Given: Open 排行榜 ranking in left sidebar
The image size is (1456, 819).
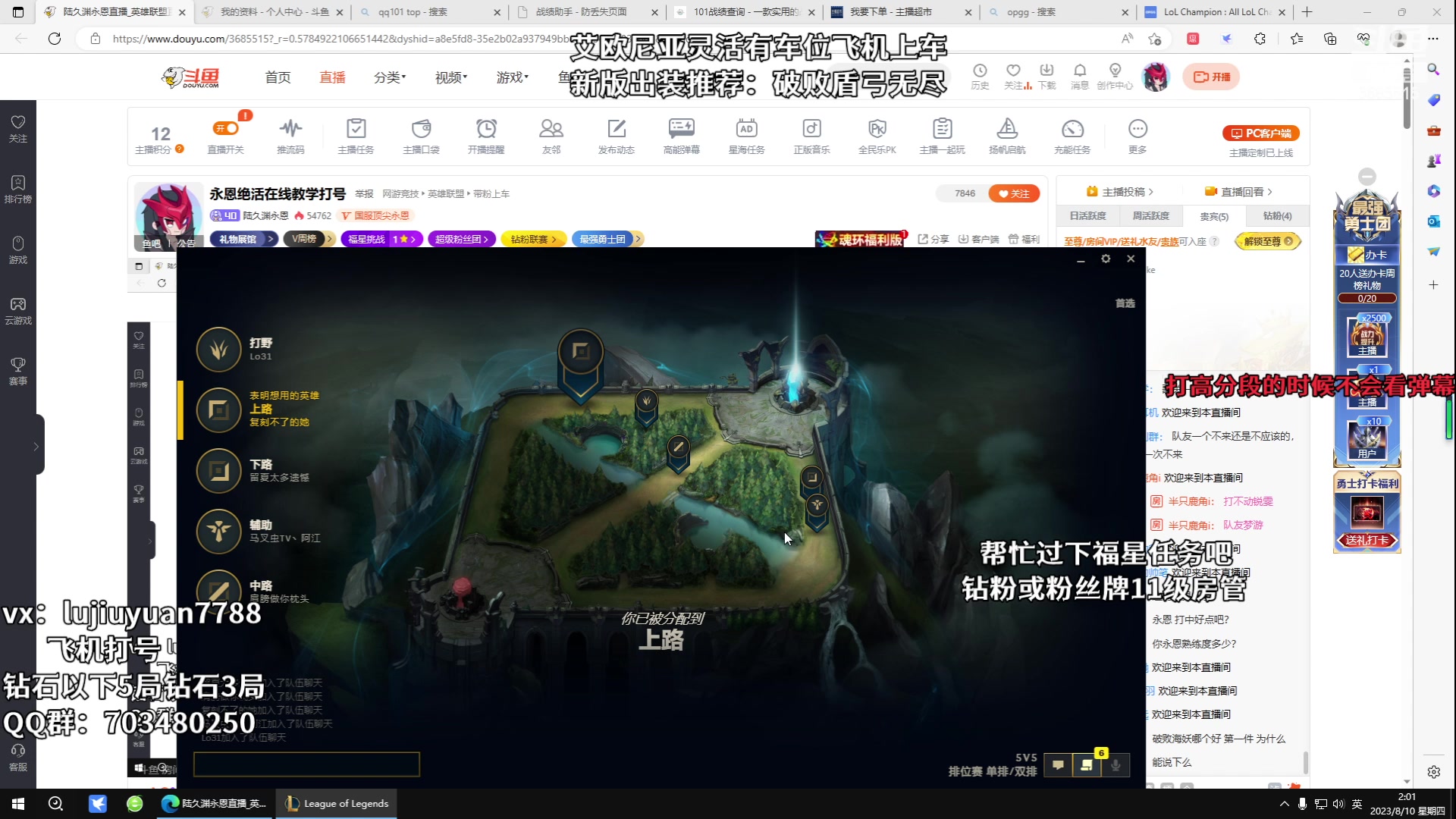Looking at the screenshot, I should [x=18, y=190].
